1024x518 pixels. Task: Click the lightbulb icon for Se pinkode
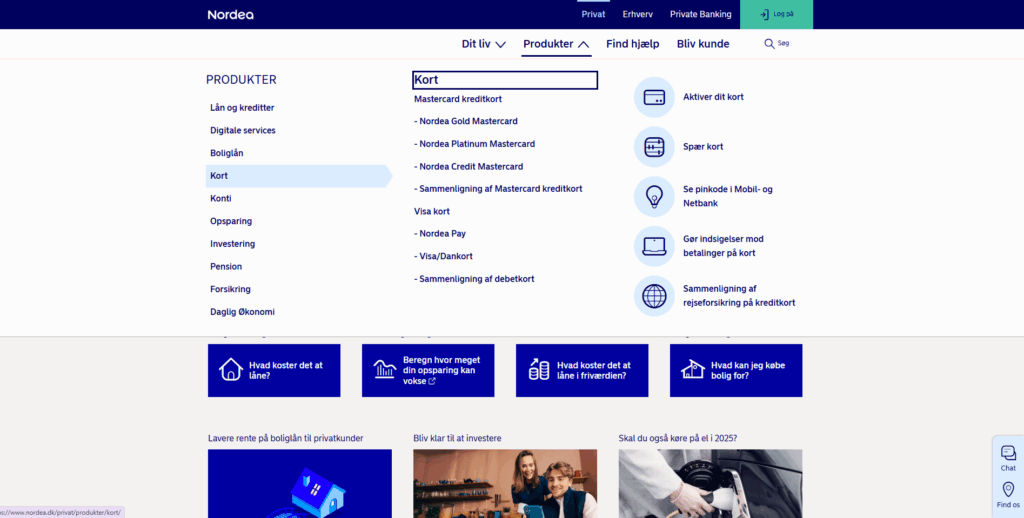[x=654, y=196]
